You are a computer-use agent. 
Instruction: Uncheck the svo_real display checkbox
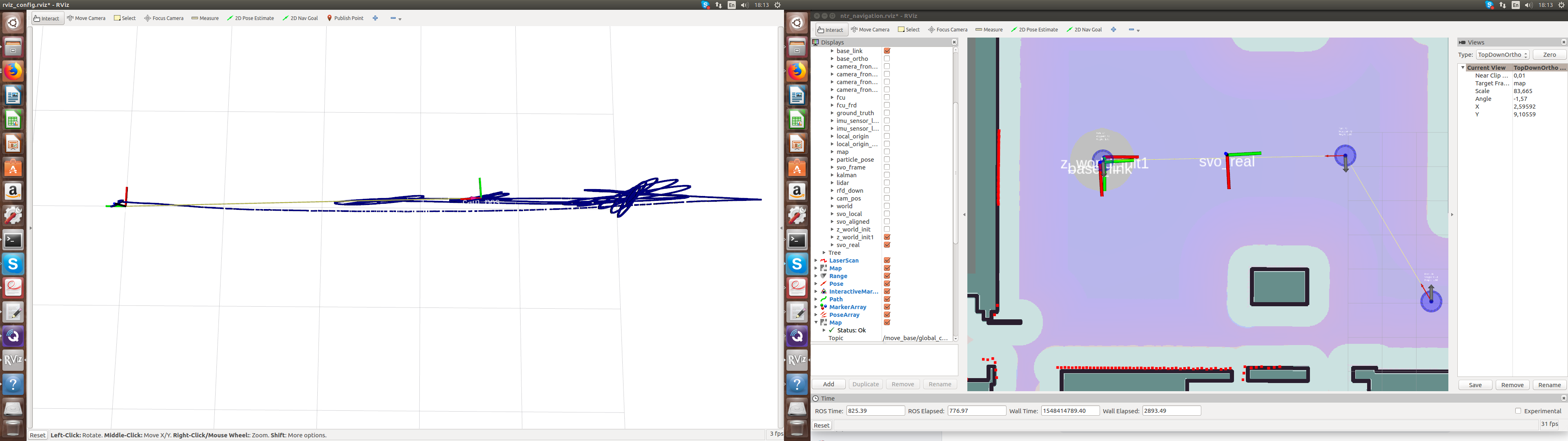(887, 244)
